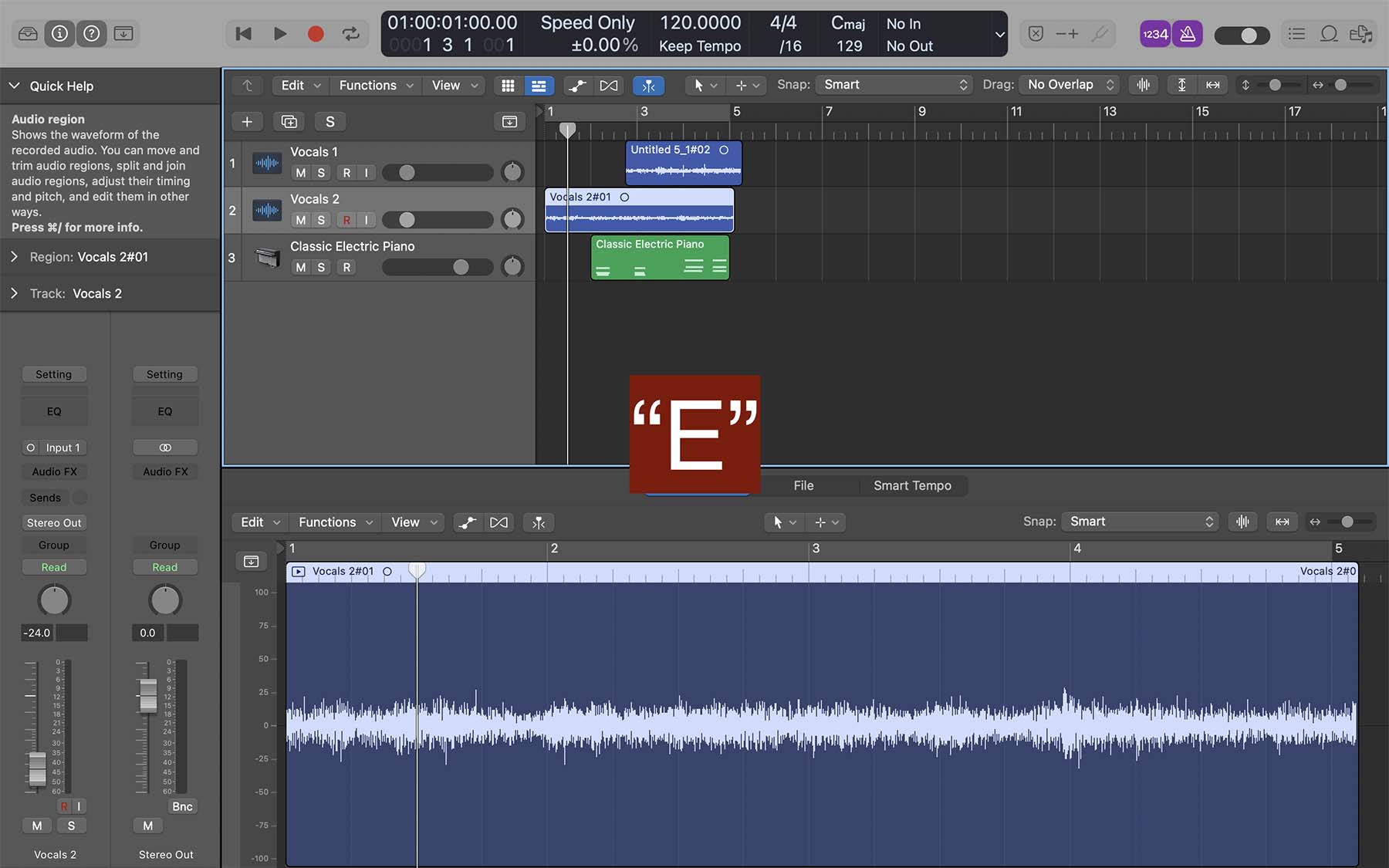The width and height of the screenshot is (1389, 868).
Task: Select the Untitled 5_1#02 audio region
Action: coord(684,162)
